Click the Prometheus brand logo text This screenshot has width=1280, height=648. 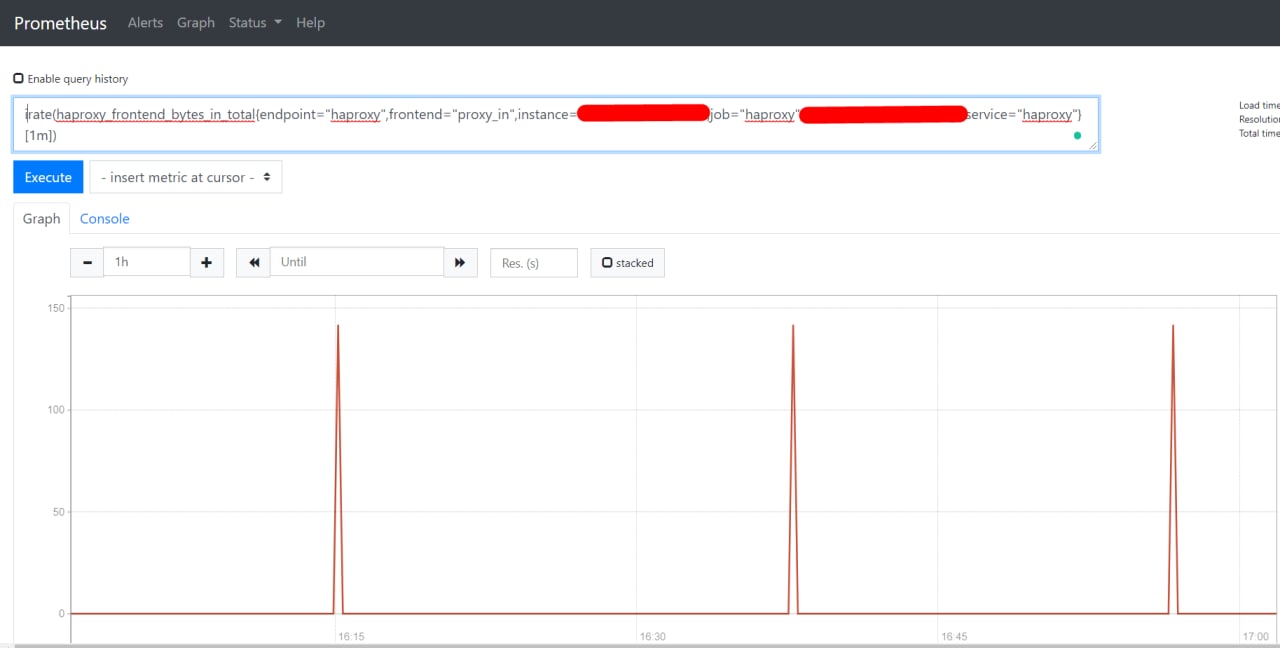point(60,23)
